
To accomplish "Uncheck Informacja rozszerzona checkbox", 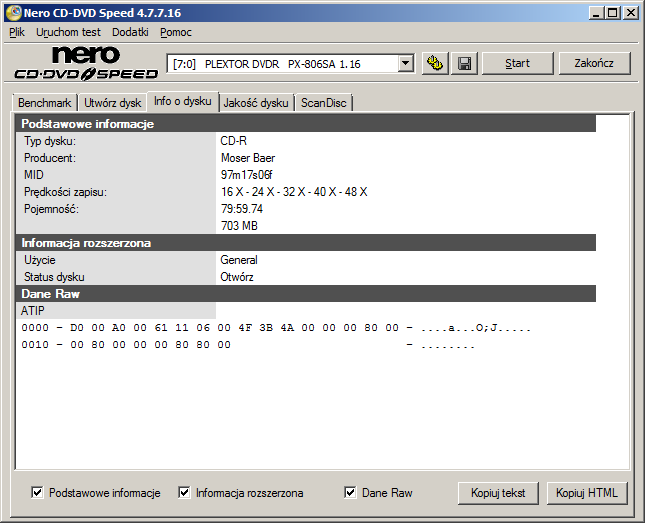I will (184, 492).
